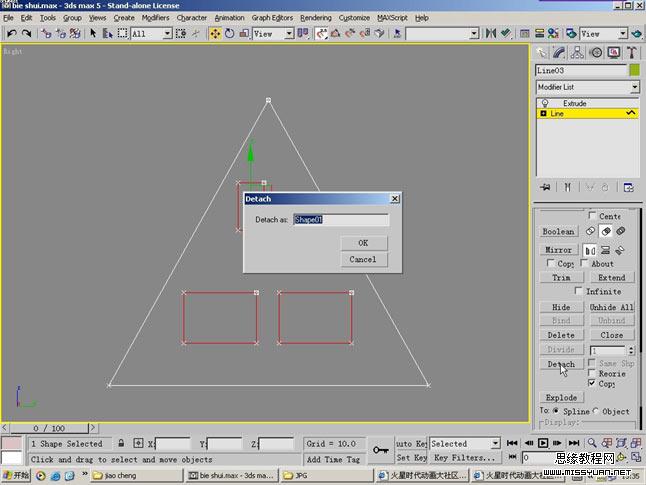
Task: Select the Object radio button
Action: click(x=596, y=410)
